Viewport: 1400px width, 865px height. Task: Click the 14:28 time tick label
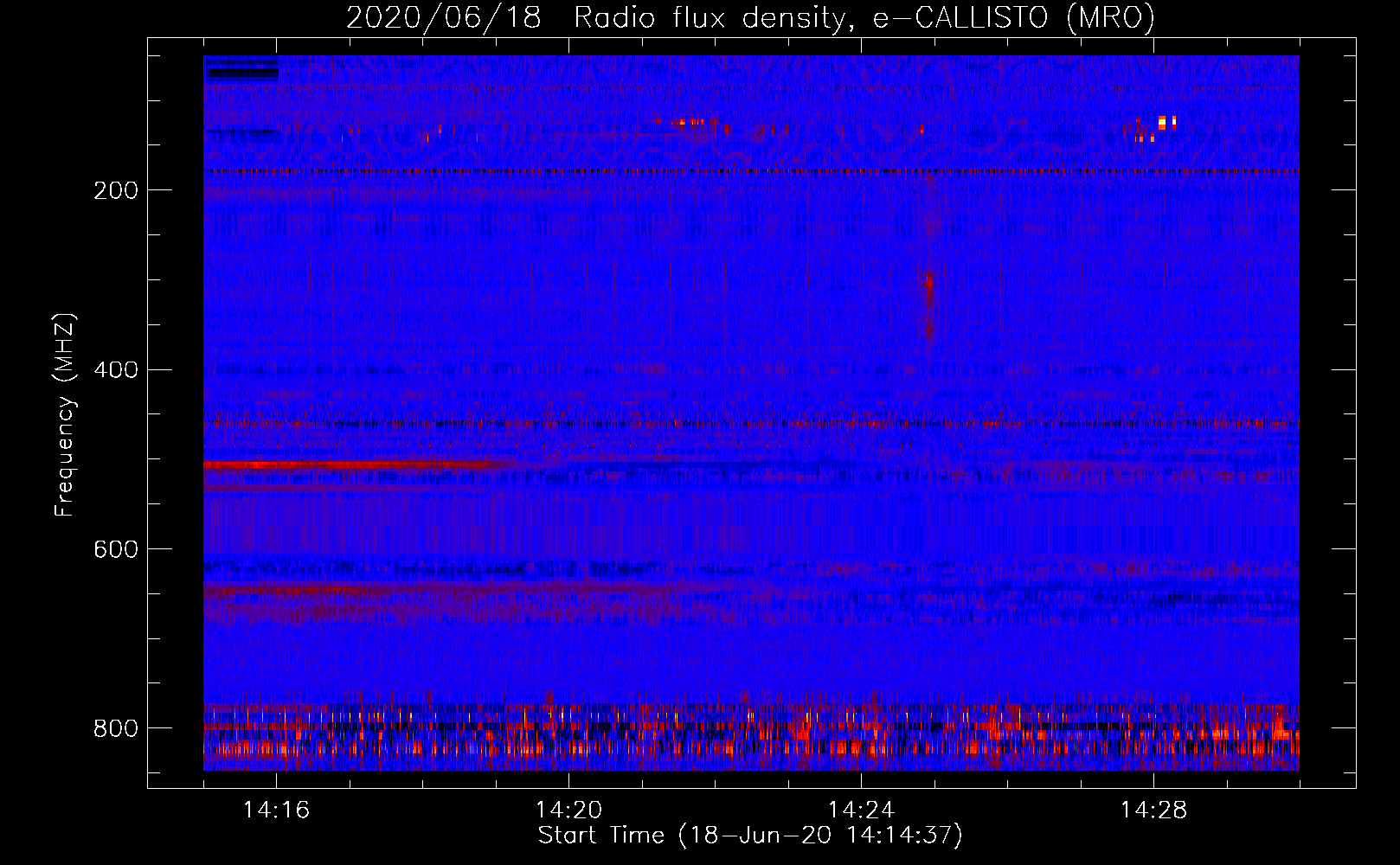tap(1153, 810)
